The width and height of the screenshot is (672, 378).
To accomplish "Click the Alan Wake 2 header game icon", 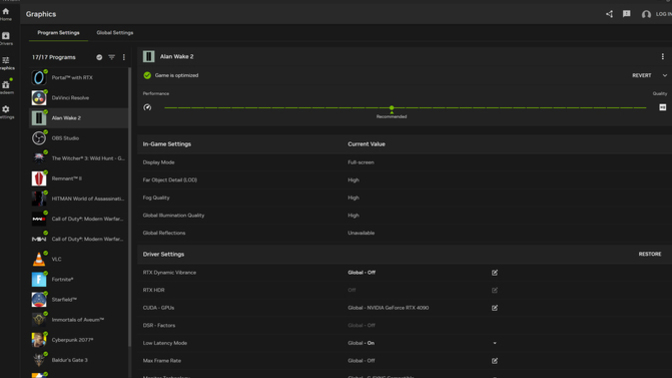I will (149, 57).
